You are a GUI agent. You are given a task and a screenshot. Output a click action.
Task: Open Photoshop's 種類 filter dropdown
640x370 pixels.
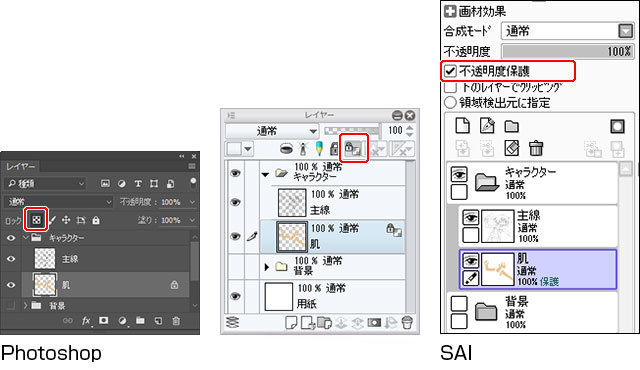click(46, 184)
